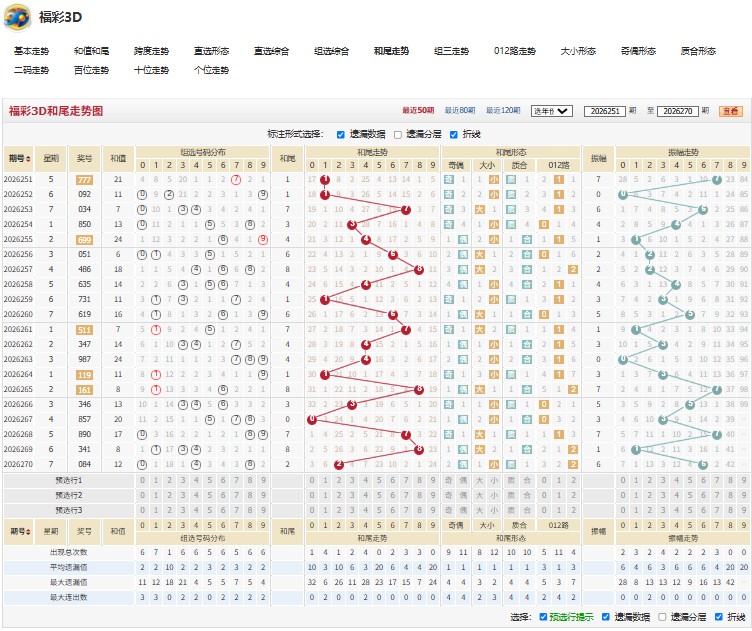Image resolution: width=752 pixels, height=631 pixels.
Task: Uncheck the top 折线 checkbox
Action: tap(454, 135)
